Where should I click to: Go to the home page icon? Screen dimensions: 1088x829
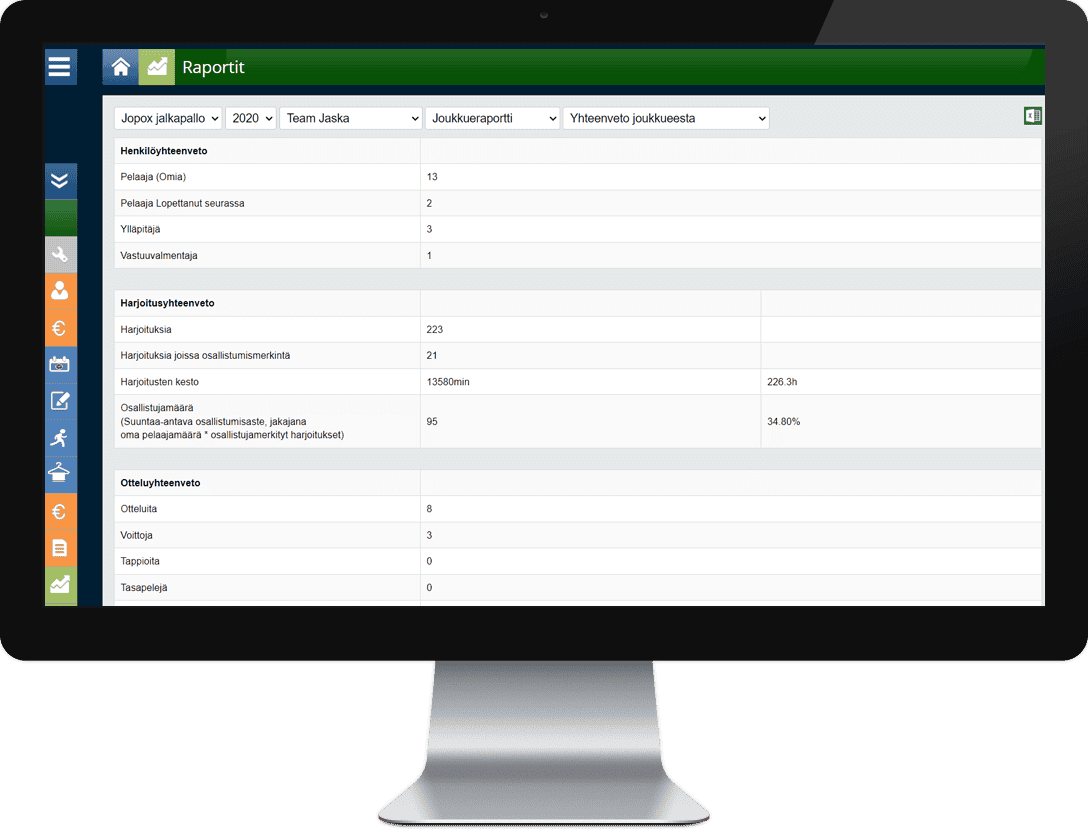pos(120,67)
